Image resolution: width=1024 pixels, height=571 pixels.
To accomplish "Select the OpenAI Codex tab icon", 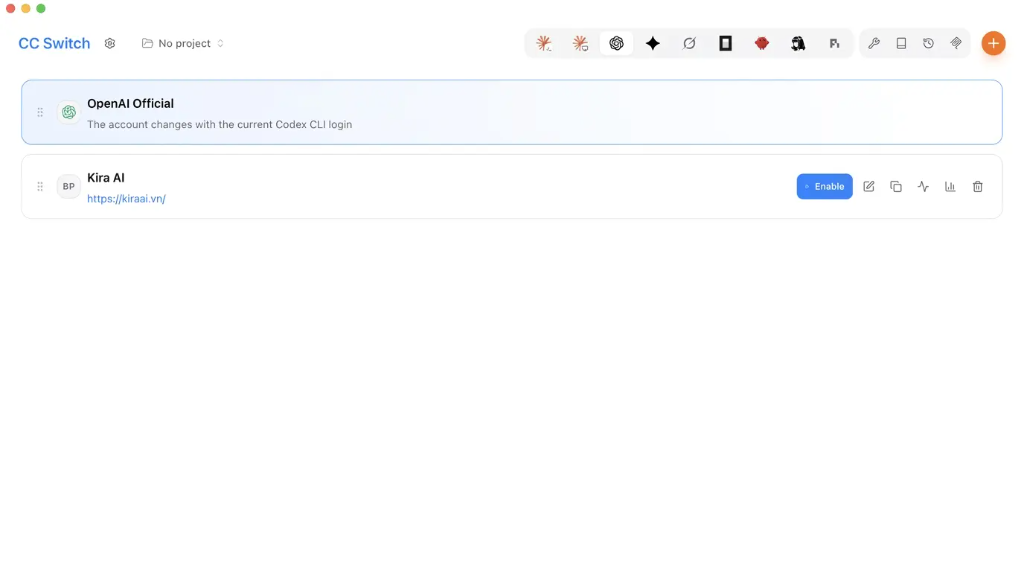I will pos(616,43).
